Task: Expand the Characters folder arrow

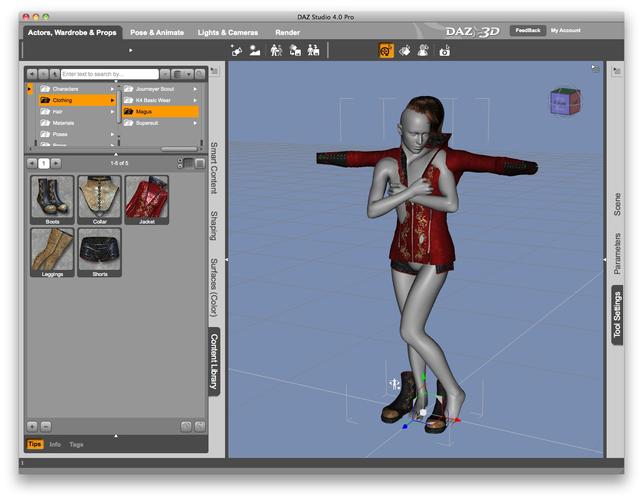Action: (x=112, y=89)
